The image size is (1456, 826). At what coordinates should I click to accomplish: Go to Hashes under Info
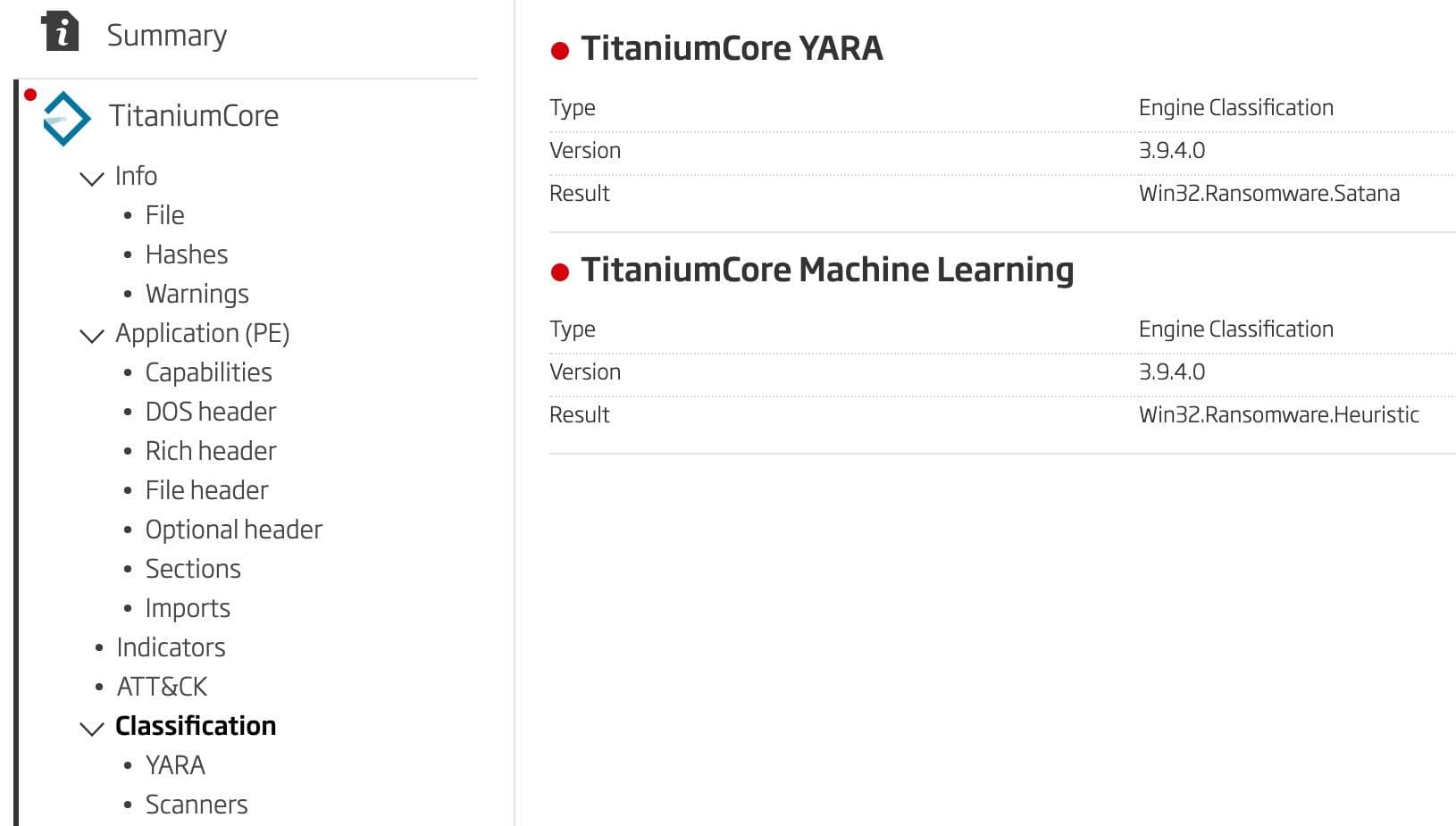[187, 254]
